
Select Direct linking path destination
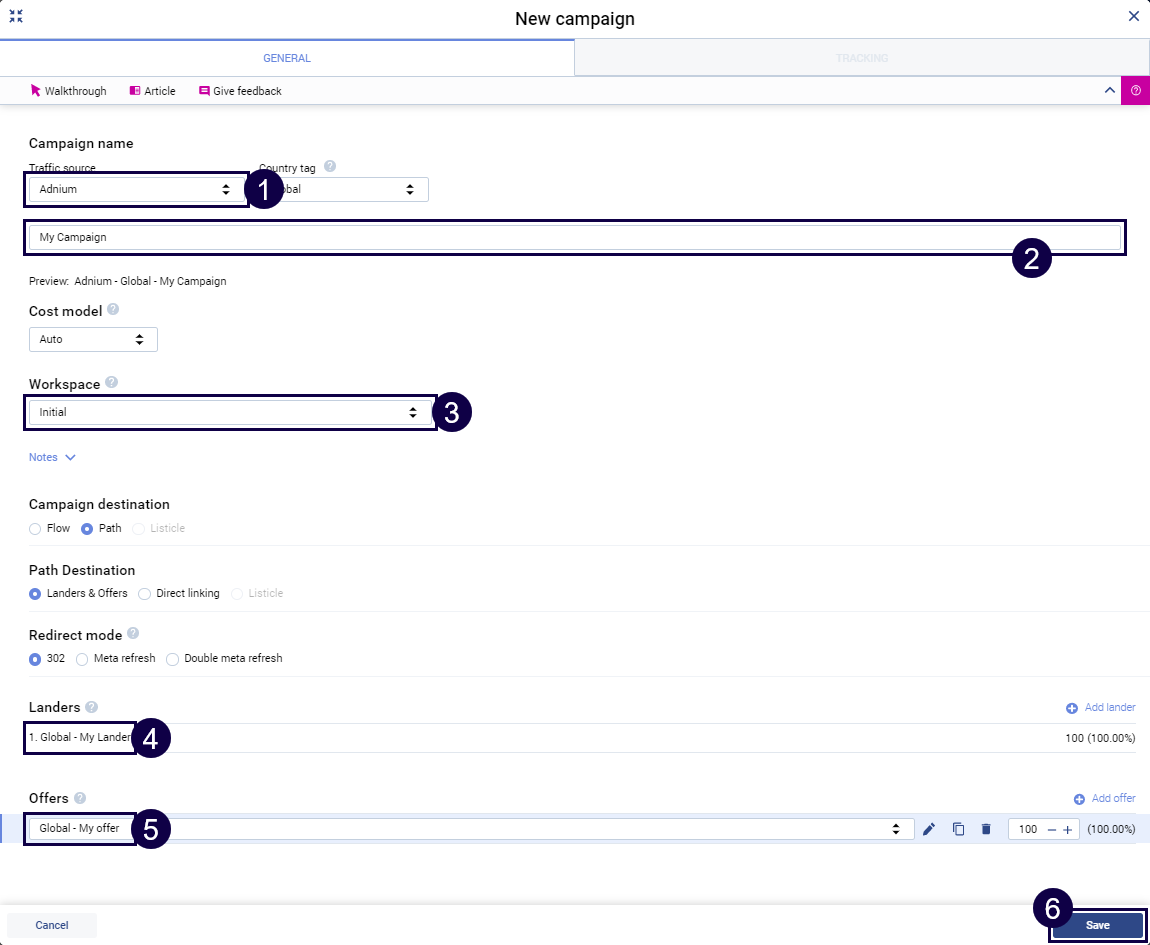pos(145,593)
